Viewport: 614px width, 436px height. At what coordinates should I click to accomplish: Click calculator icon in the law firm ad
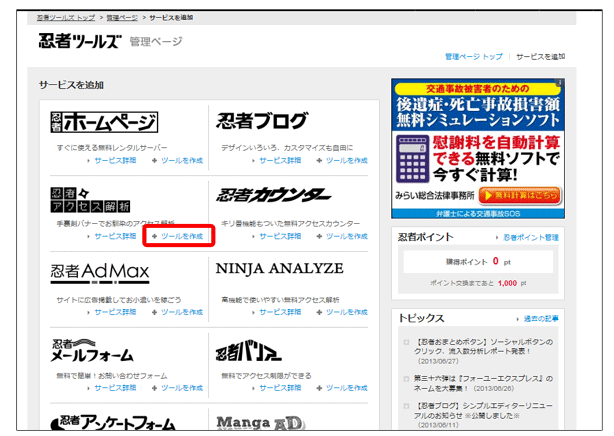point(412,159)
